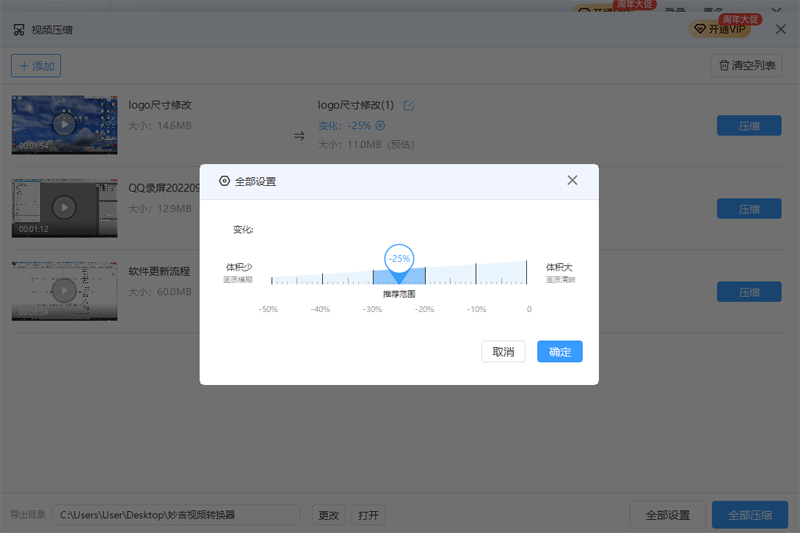
Task: Click the 变化: -25% link text
Action: [x=344, y=125]
